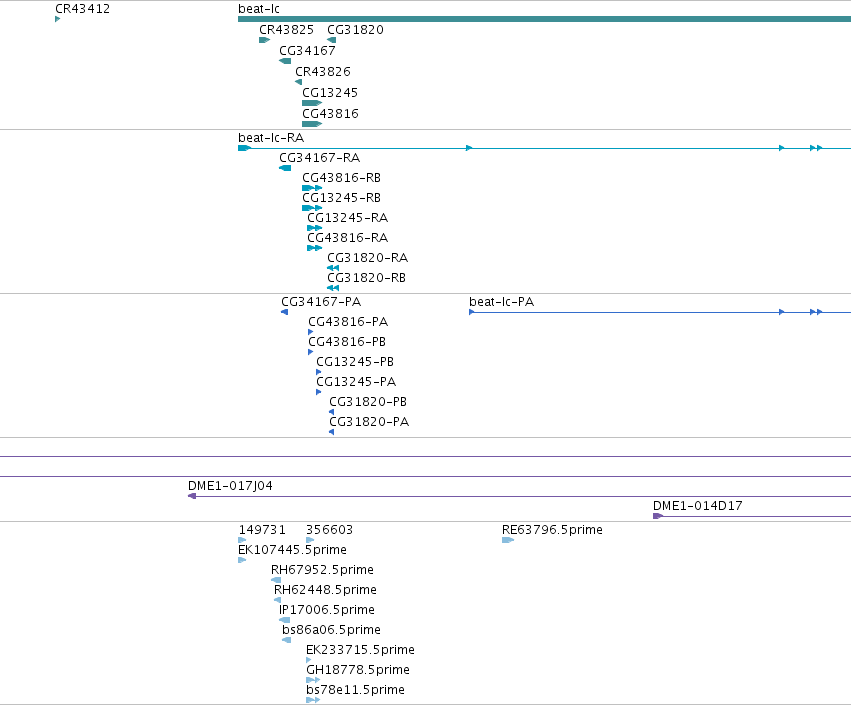The width and height of the screenshot is (851, 705).
Task: Select the EK233715.5prime EST label
Action: point(360,650)
